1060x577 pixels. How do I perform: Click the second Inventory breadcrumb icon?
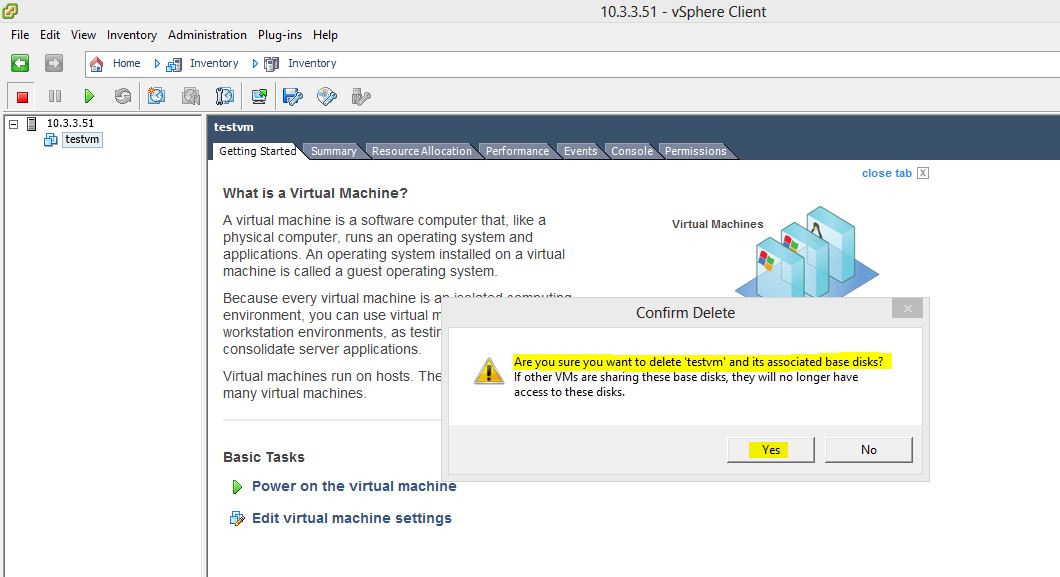[272, 64]
